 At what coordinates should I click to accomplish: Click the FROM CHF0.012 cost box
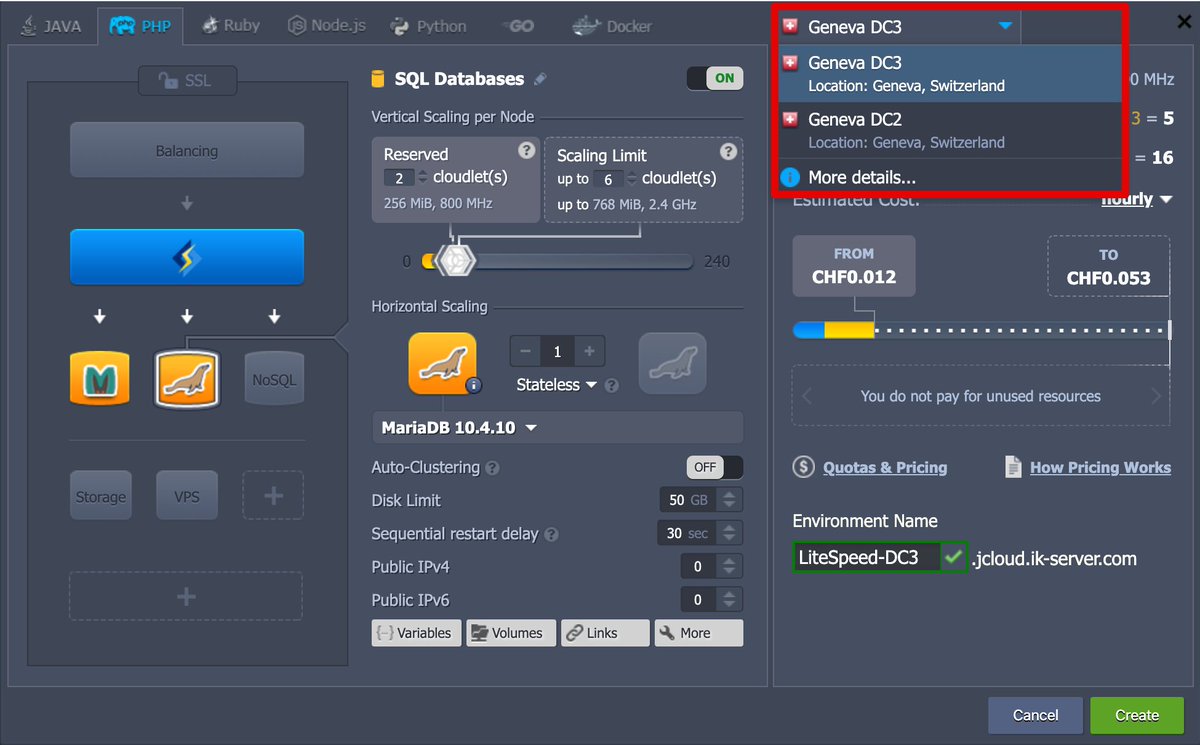click(x=854, y=266)
